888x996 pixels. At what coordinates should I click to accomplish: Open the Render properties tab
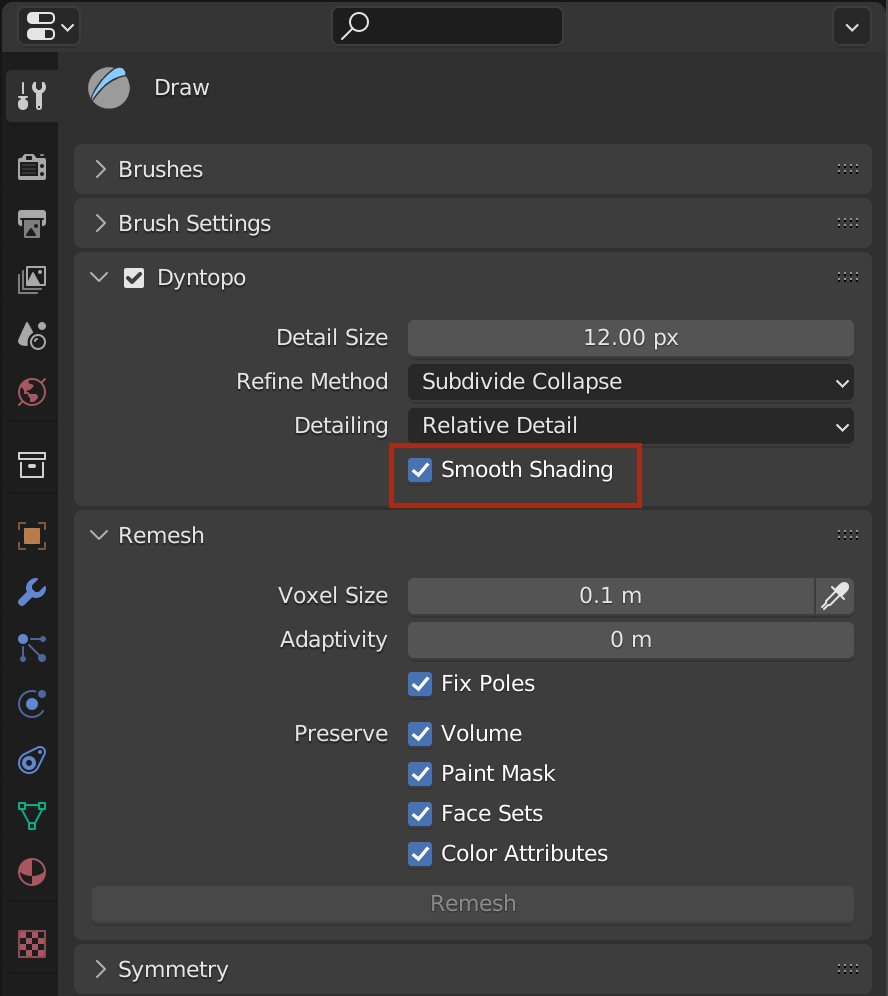coord(32,167)
